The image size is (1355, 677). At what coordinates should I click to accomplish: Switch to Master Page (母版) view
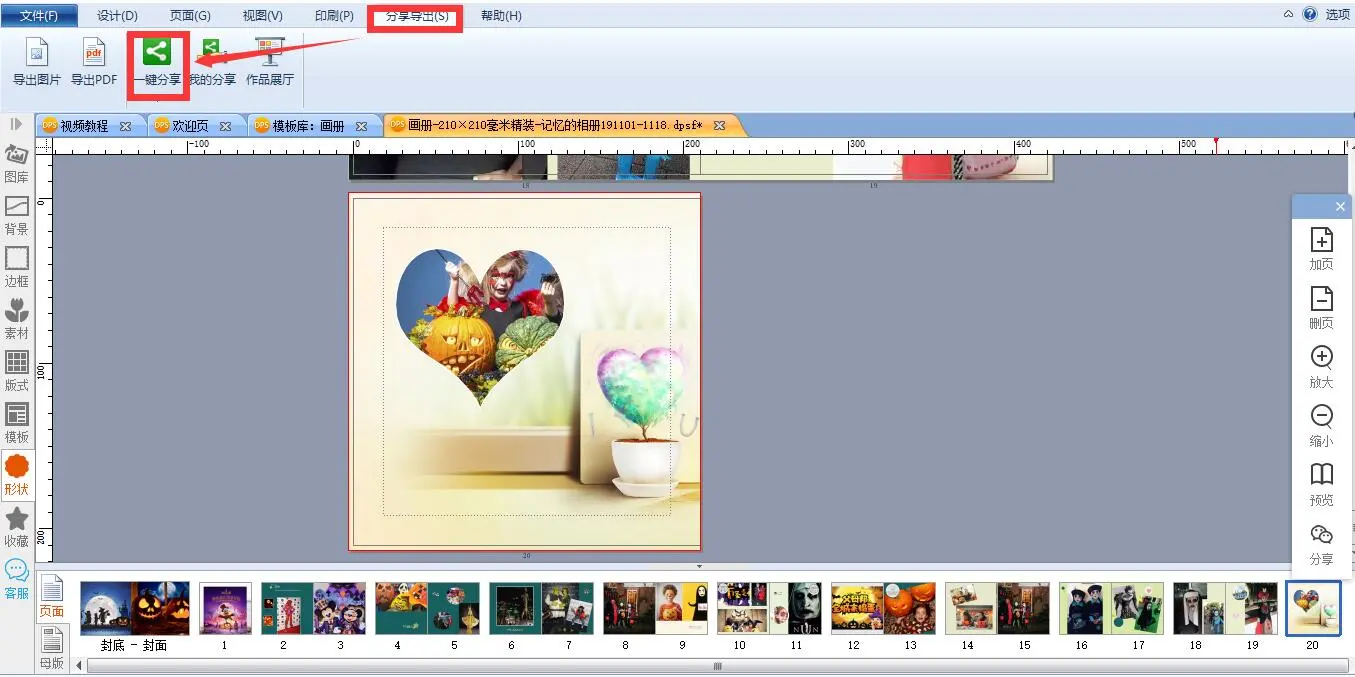tap(52, 648)
